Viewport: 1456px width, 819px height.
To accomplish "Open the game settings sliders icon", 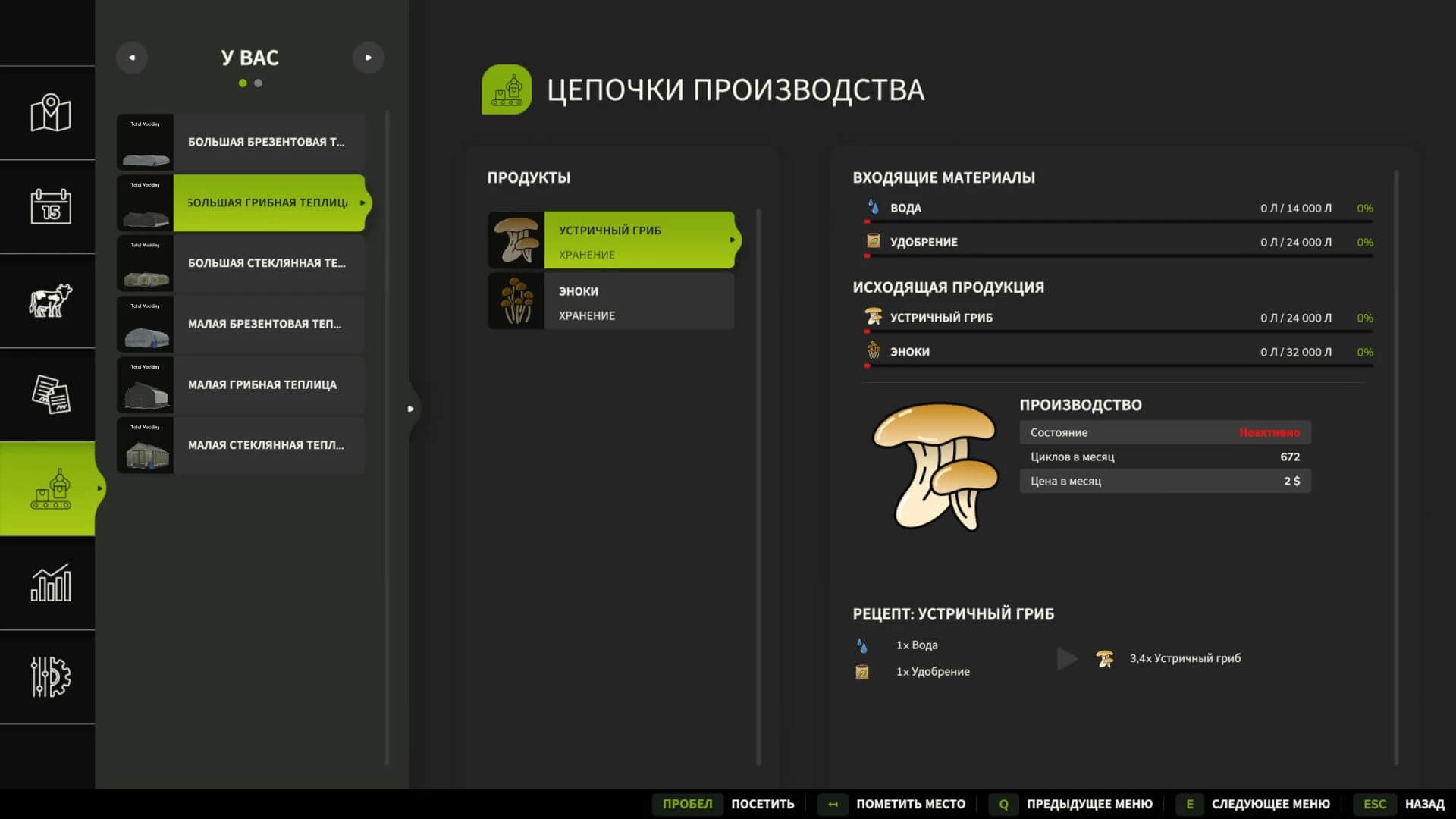I will click(50, 676).
